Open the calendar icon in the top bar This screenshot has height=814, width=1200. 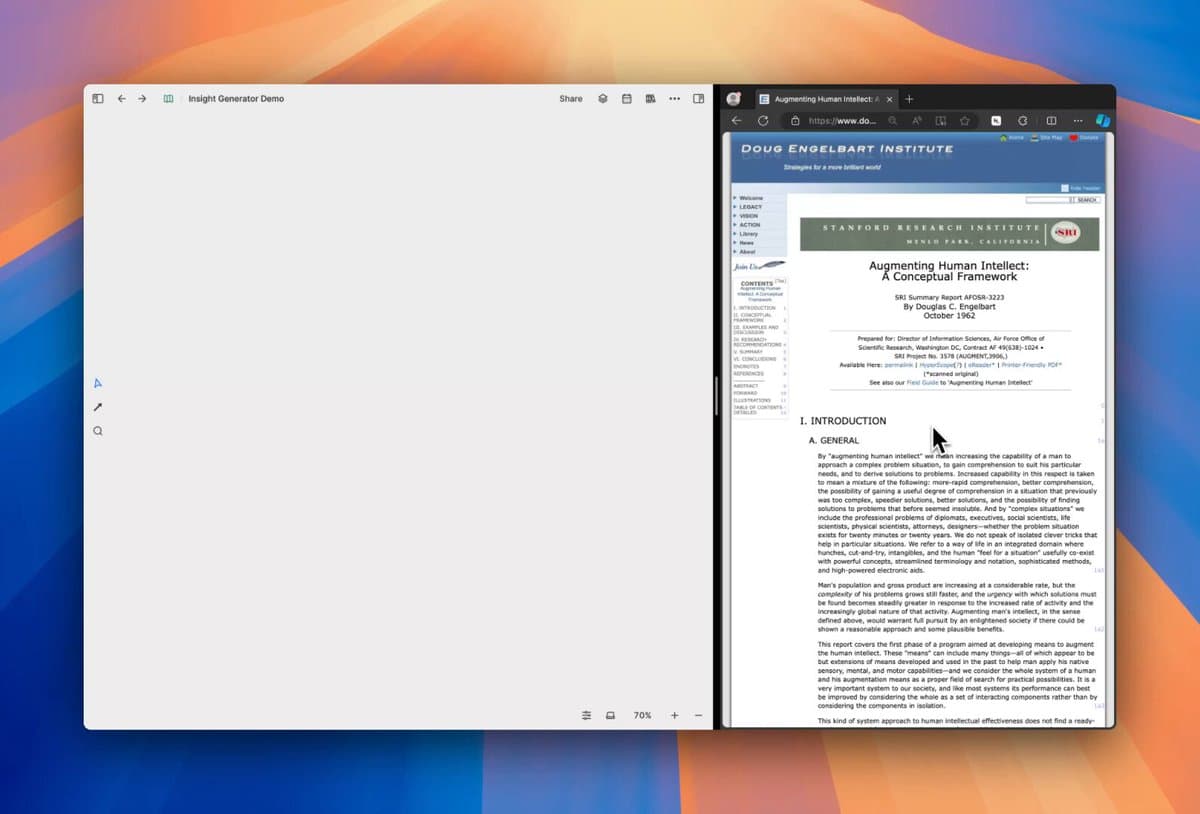point(626,99)
